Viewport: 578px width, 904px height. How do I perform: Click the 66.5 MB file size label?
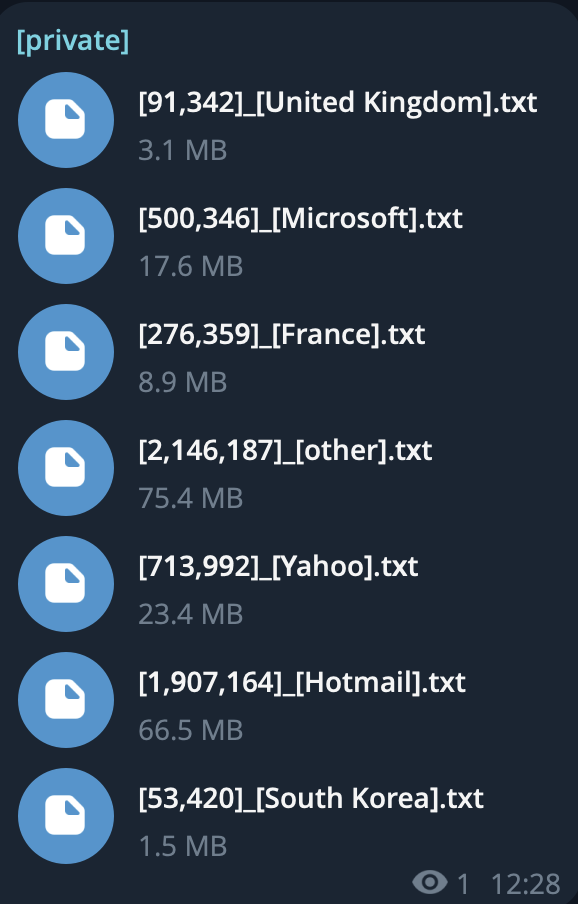tap(191, 730)
